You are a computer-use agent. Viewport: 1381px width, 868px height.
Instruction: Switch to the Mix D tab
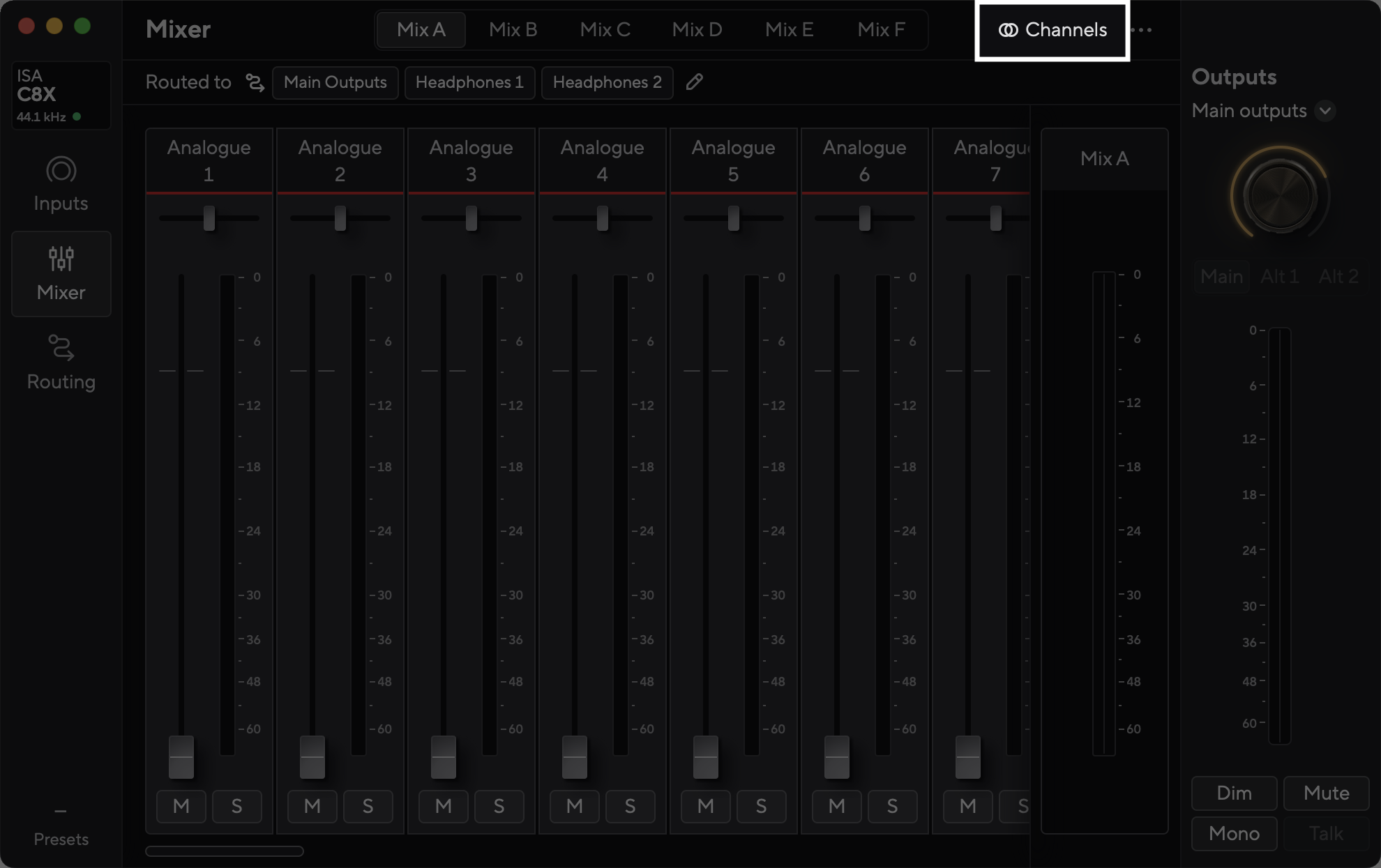697,30
